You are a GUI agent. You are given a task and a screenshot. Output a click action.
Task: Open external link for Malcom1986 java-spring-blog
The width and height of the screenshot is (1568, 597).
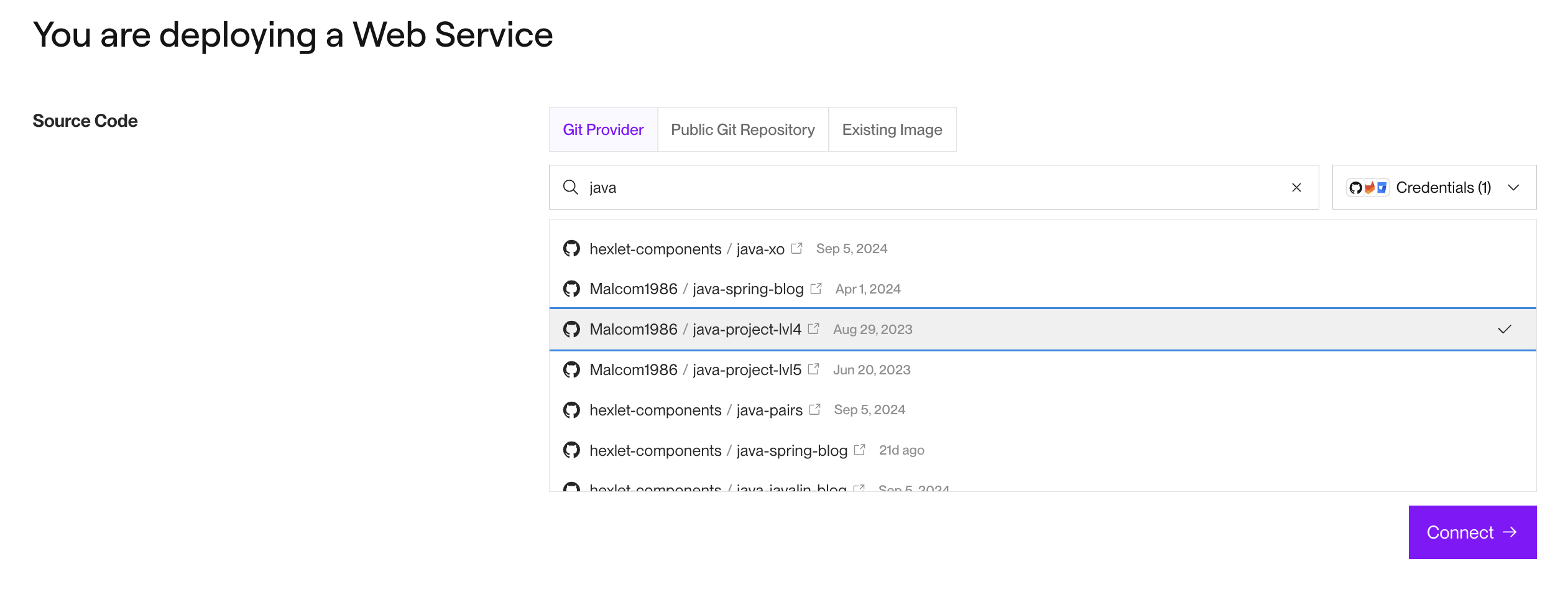pos(816,288)
